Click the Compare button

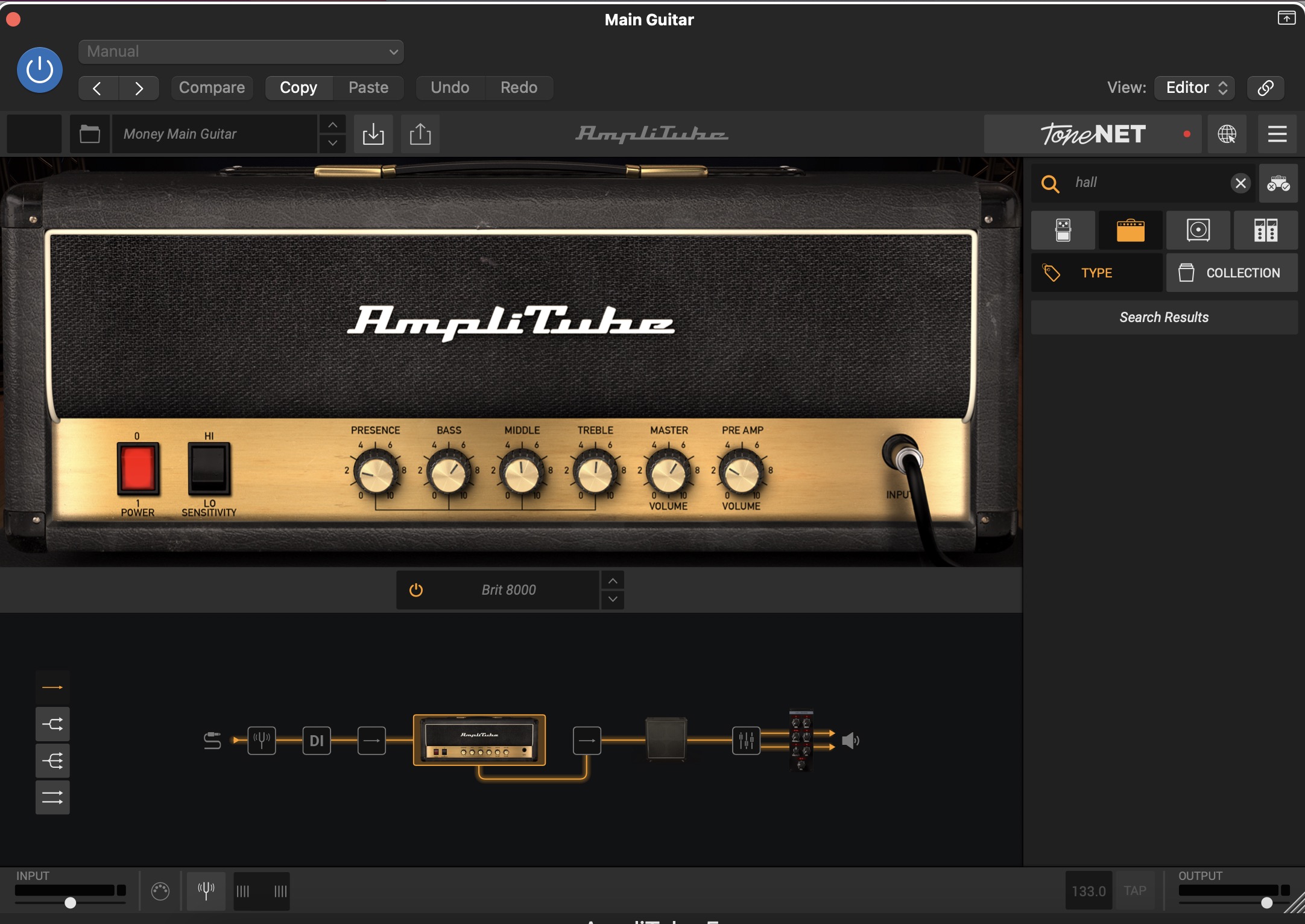[x=212, y=87]
